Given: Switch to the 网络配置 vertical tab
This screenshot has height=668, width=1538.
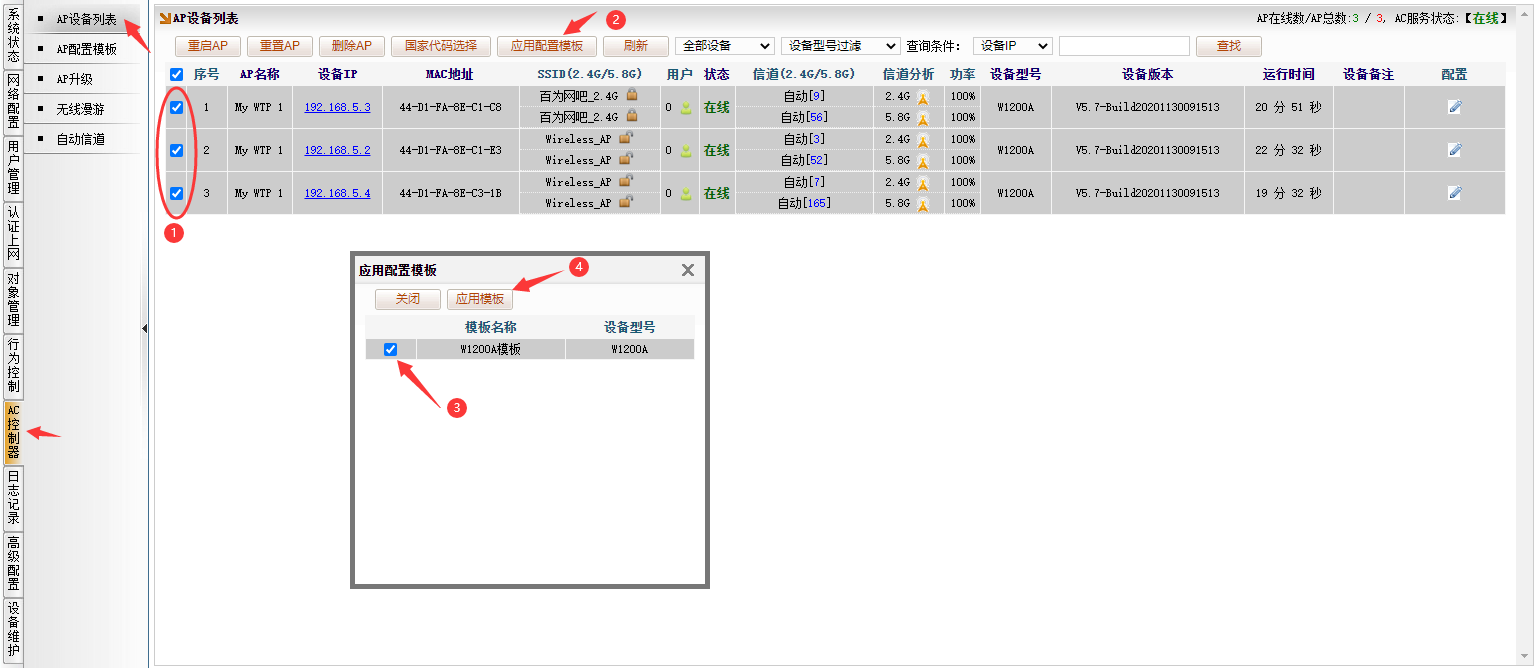Looking at the screenshot, I should [13, 102].
